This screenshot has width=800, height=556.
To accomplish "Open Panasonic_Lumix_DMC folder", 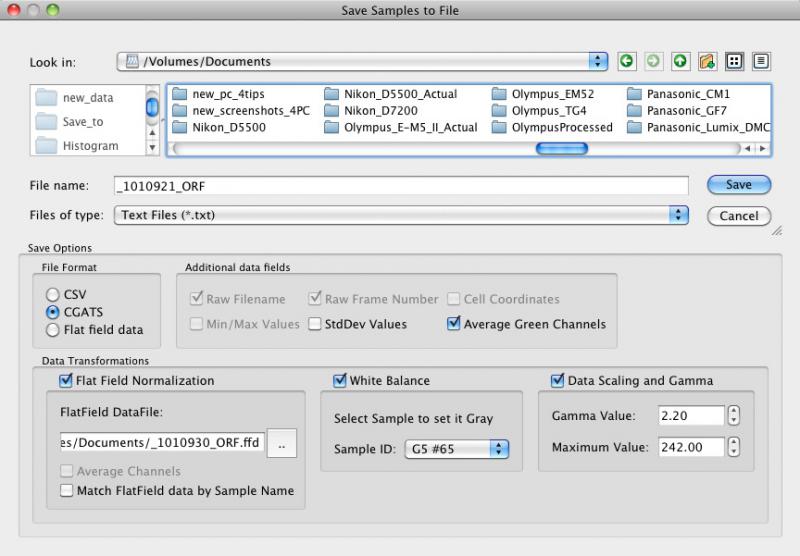I will 698,128.
